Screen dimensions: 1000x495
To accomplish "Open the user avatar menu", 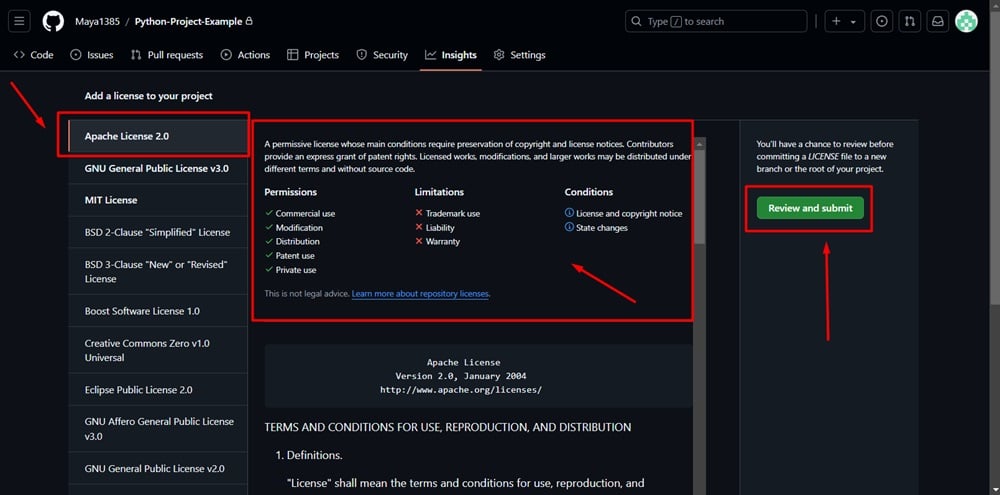I will [966, 21].
